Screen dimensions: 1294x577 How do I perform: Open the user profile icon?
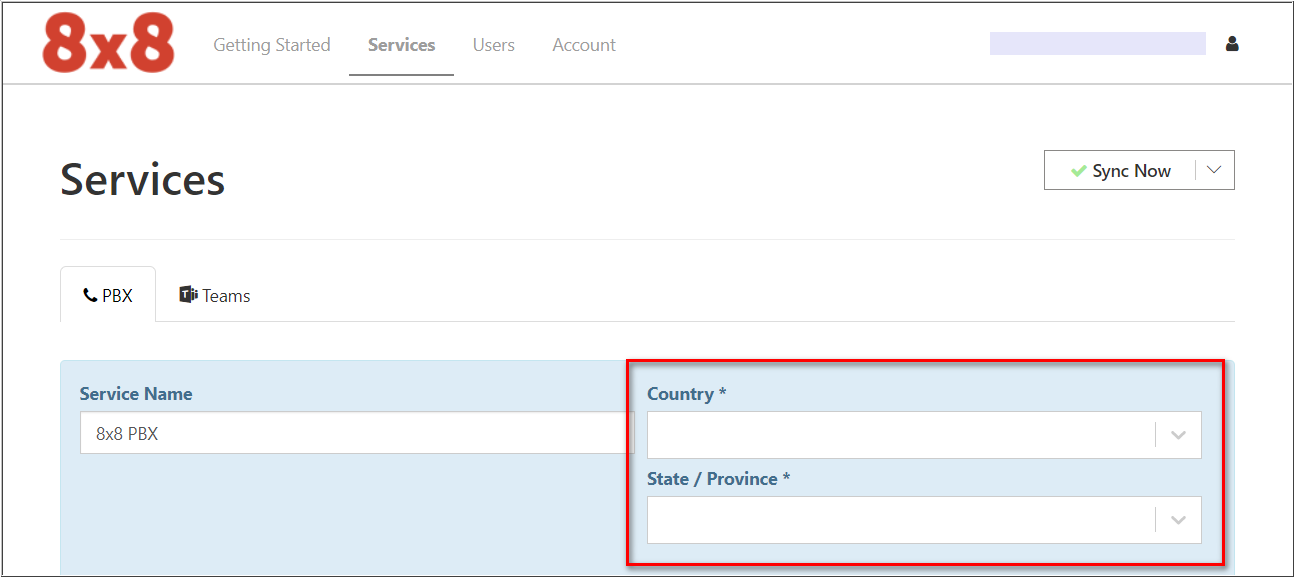[1232, 44]
